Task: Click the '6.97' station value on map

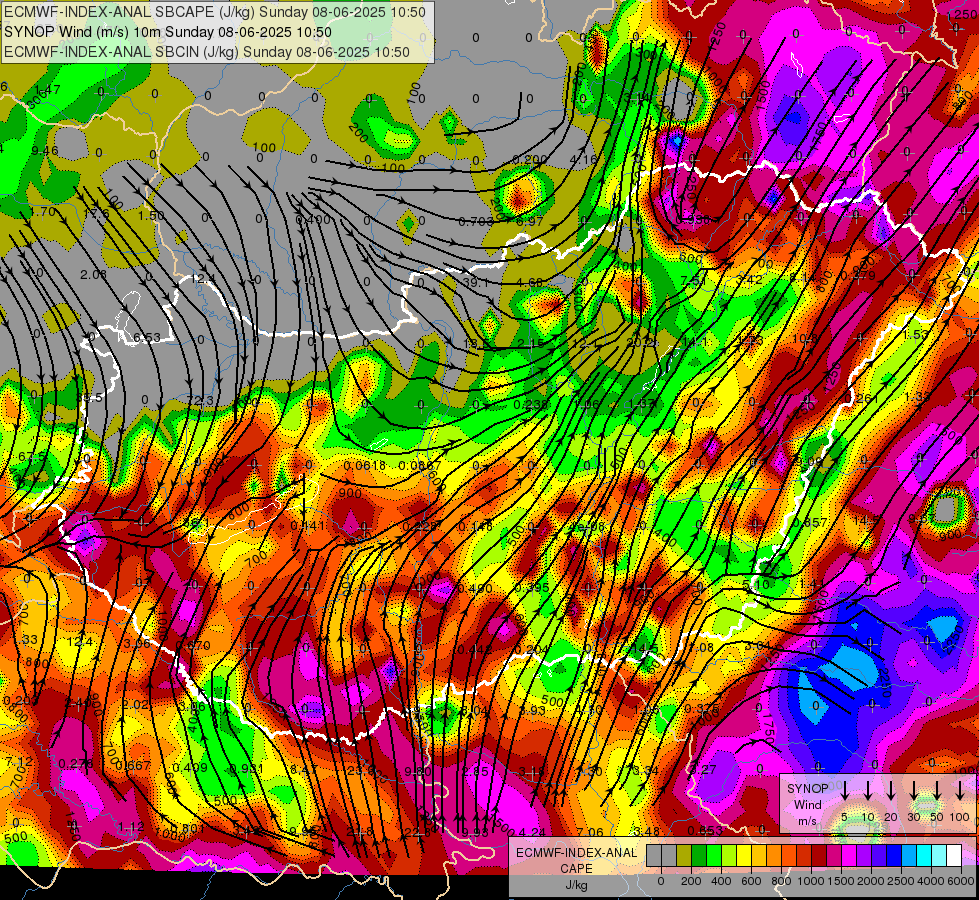Action: pos(529,221)
